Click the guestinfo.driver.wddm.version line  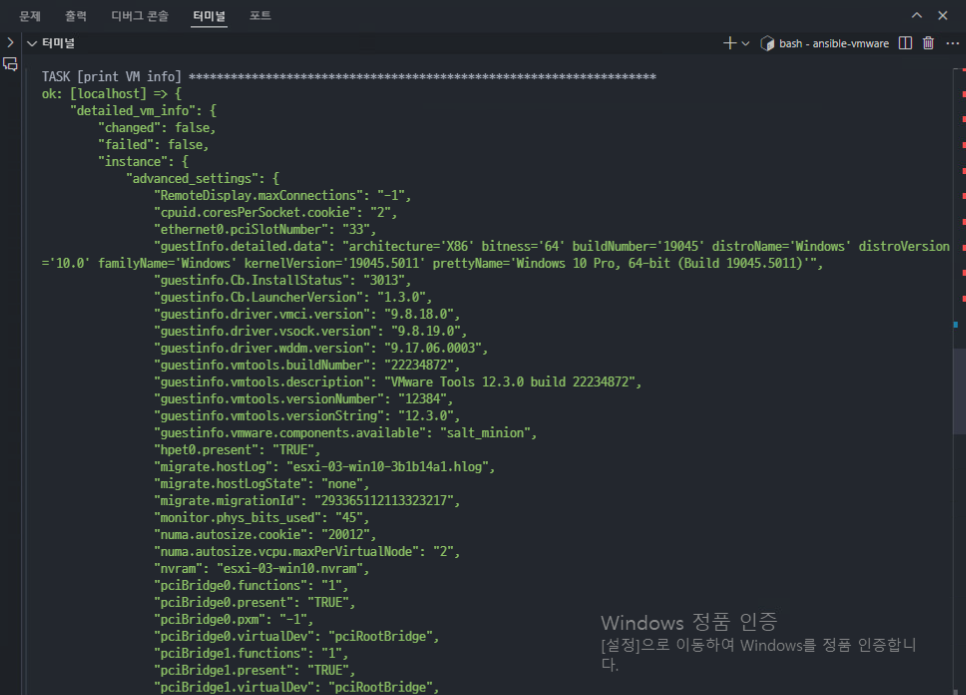(321, 348)
